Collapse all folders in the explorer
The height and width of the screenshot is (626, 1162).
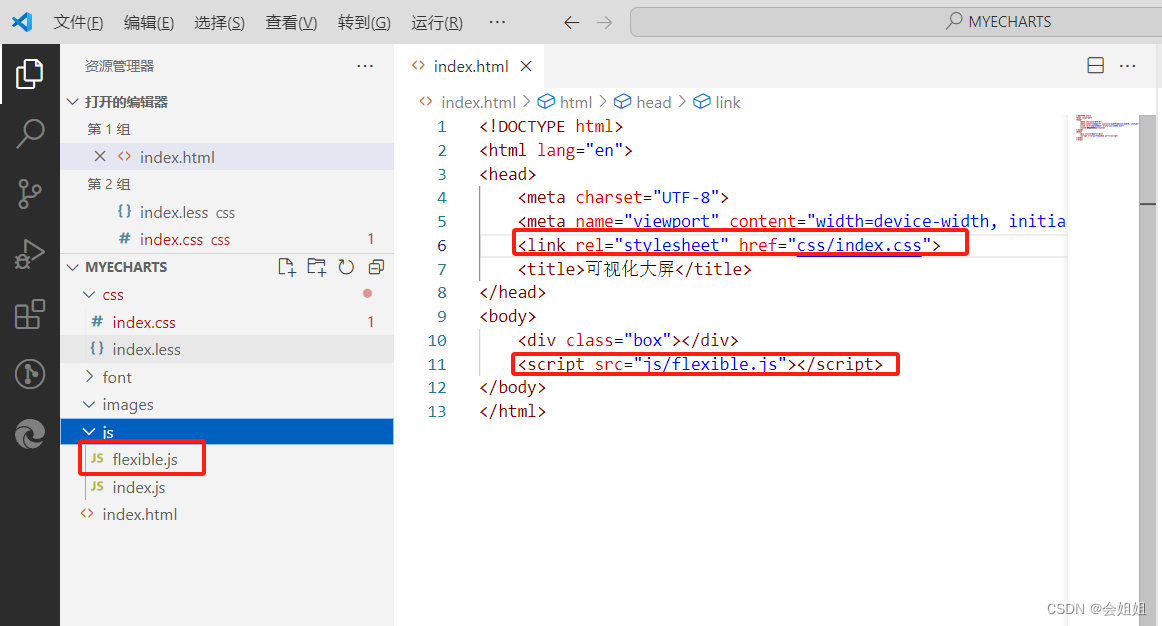(375, 267)
